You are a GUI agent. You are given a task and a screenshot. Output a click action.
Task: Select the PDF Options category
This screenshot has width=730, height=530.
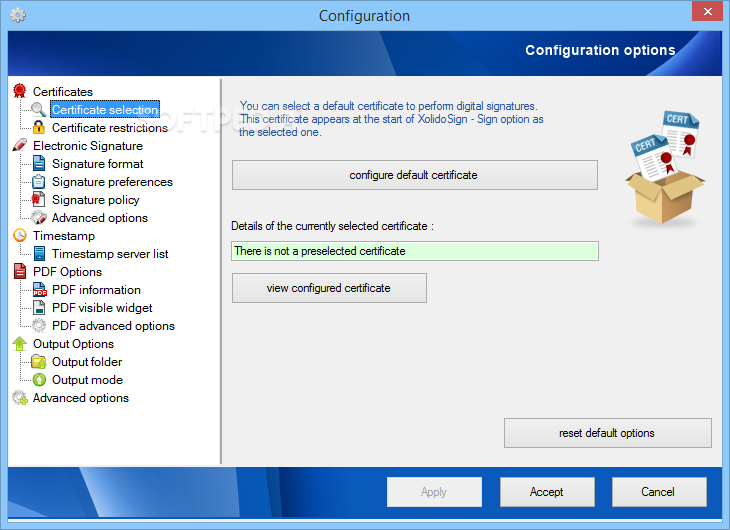67,272
